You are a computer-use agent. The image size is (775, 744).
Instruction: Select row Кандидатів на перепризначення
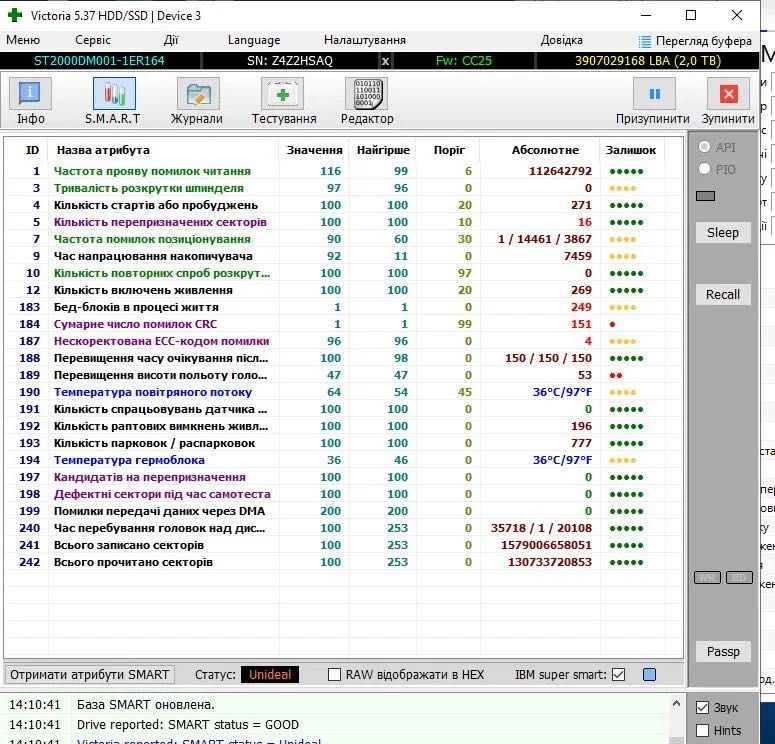click(344, 477)
